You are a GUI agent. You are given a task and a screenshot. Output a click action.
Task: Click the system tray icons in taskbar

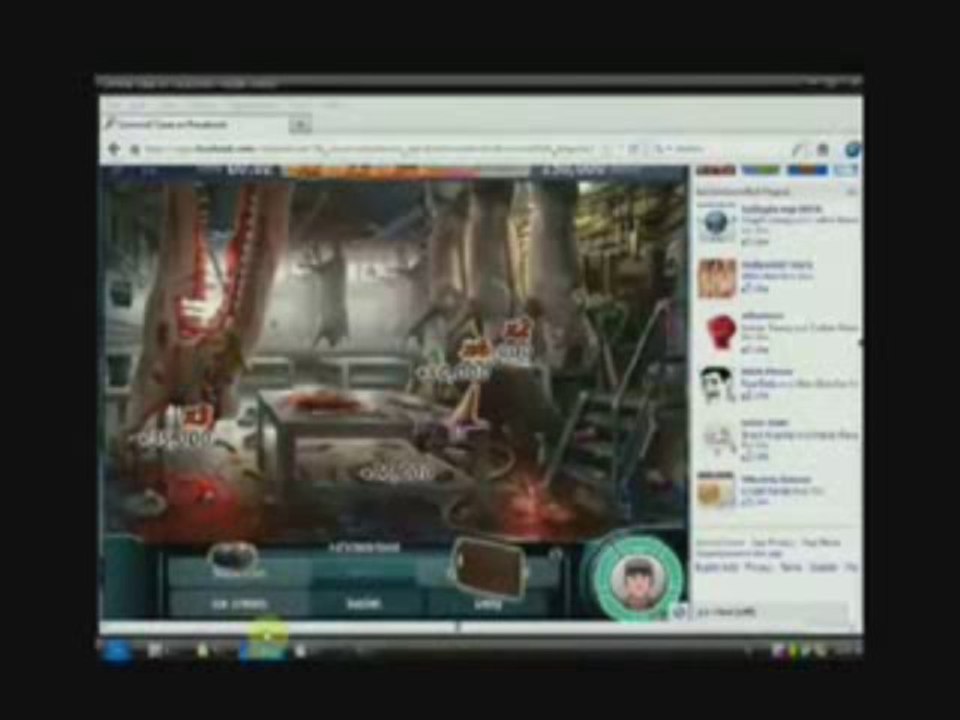click(x=802, y=651)
